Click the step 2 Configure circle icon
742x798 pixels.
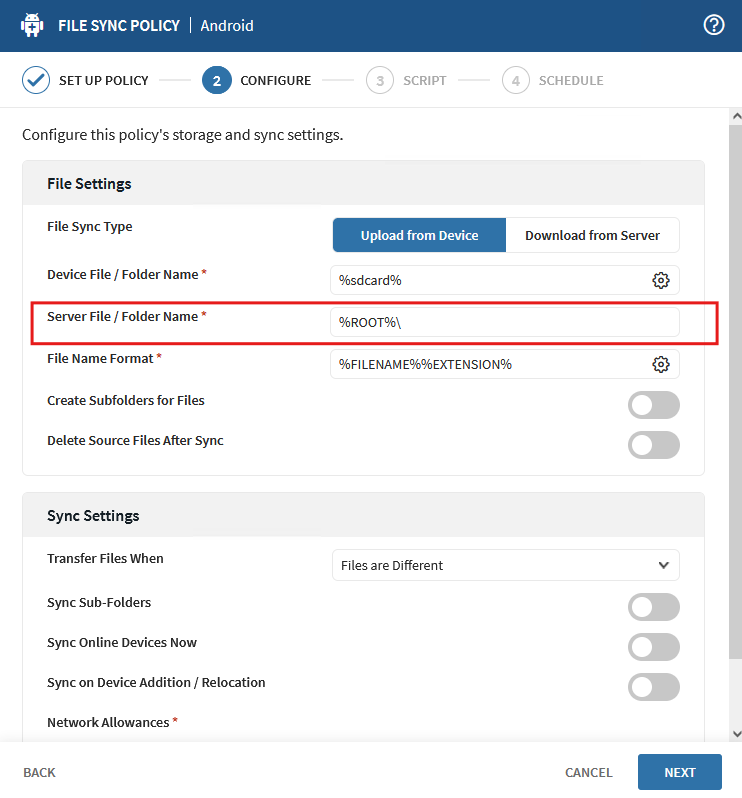pyautogui.click(x=216, y=80)
